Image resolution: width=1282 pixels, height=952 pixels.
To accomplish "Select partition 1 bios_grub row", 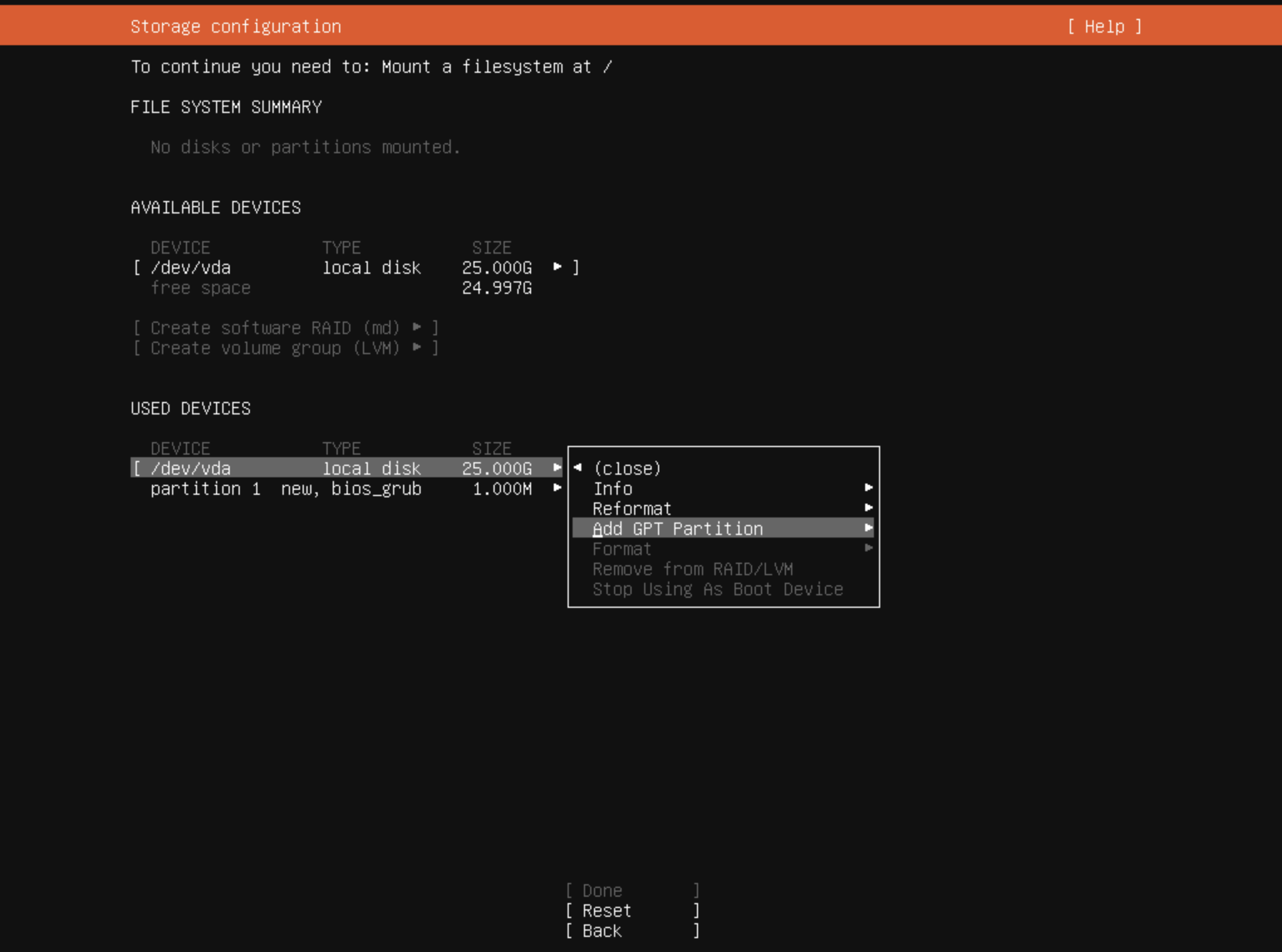I will pos(355,489).
